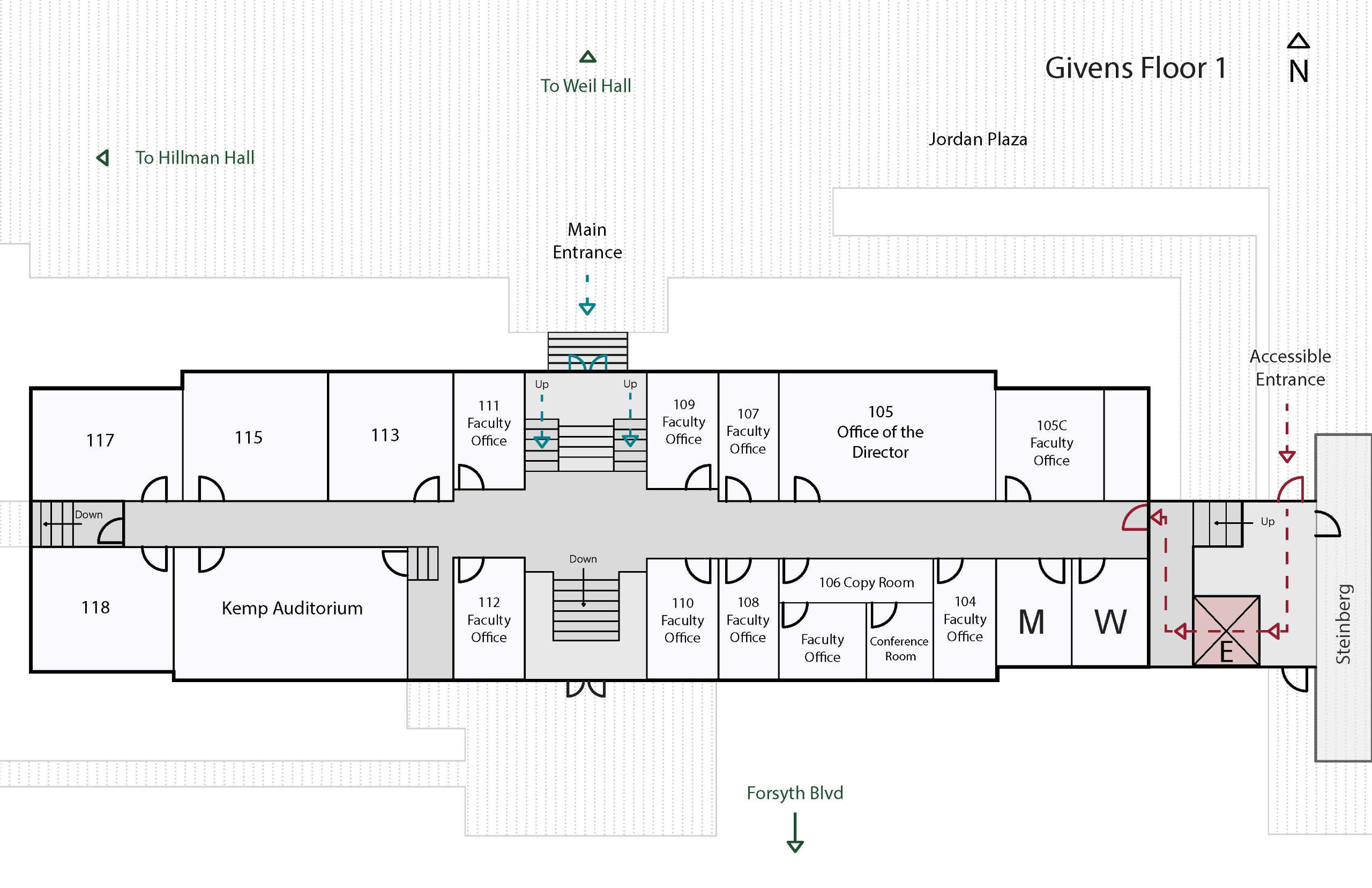The image size is (1372, 888).
Task: Click the To Weil Hall up arrow
Action: 587,56
